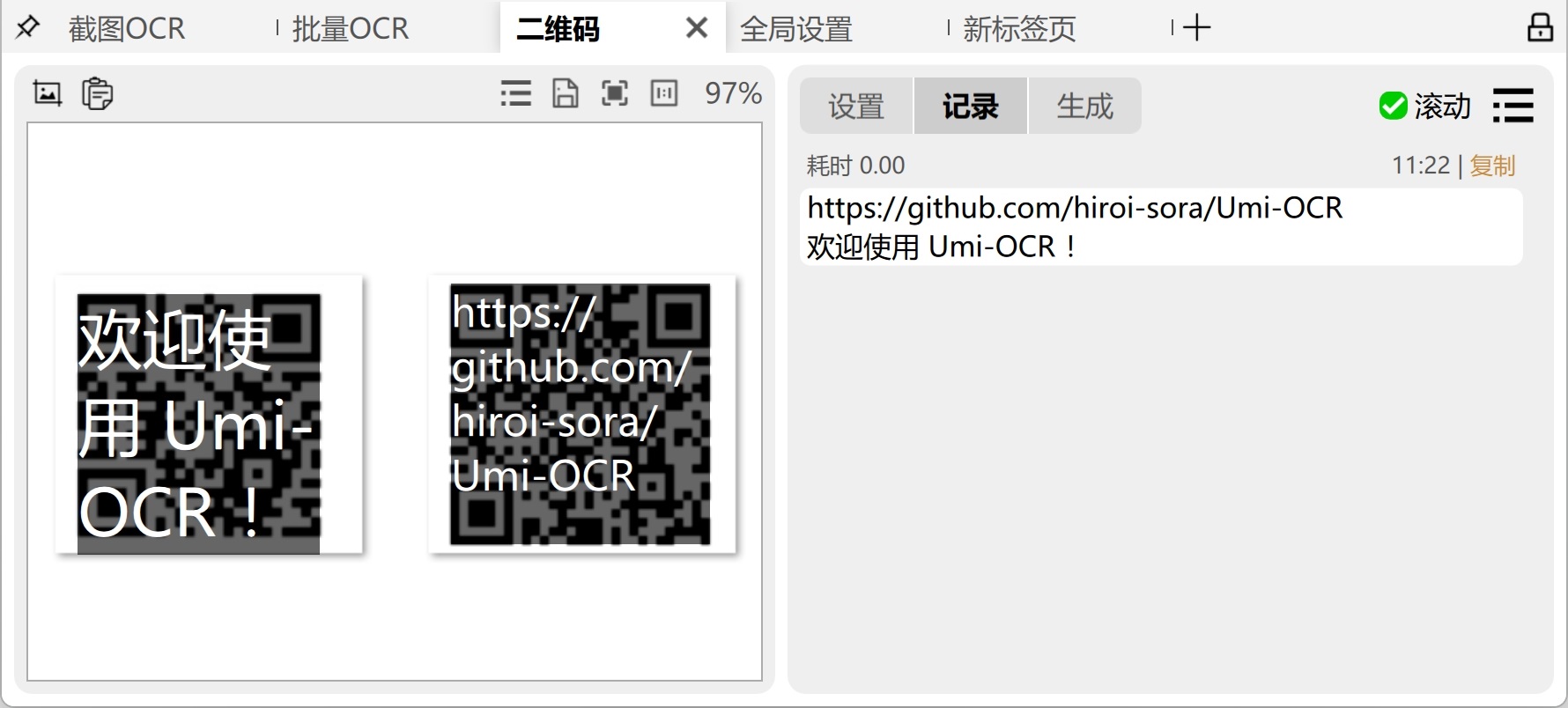Select the 记录 panel tab
1568x708 pixels.
[971, 106]
